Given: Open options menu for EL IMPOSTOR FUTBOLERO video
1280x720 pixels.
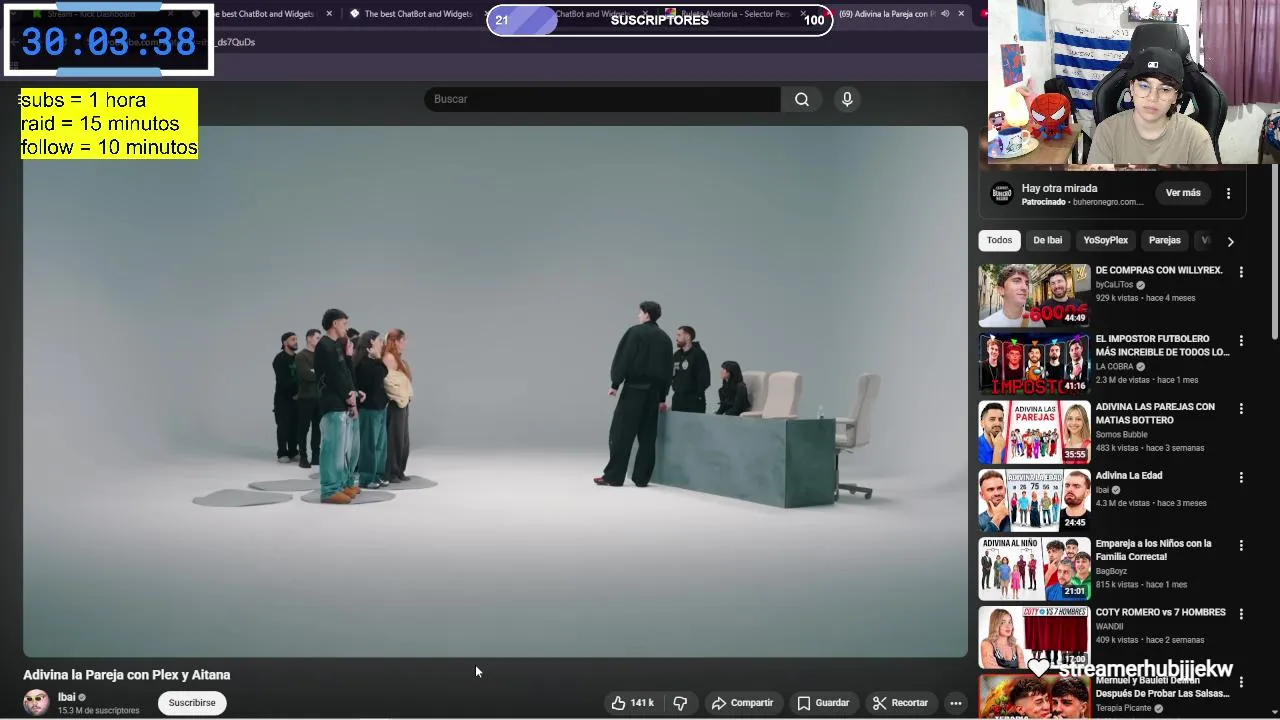Looking at the screenshot, I should click(x=1241, y=341).
